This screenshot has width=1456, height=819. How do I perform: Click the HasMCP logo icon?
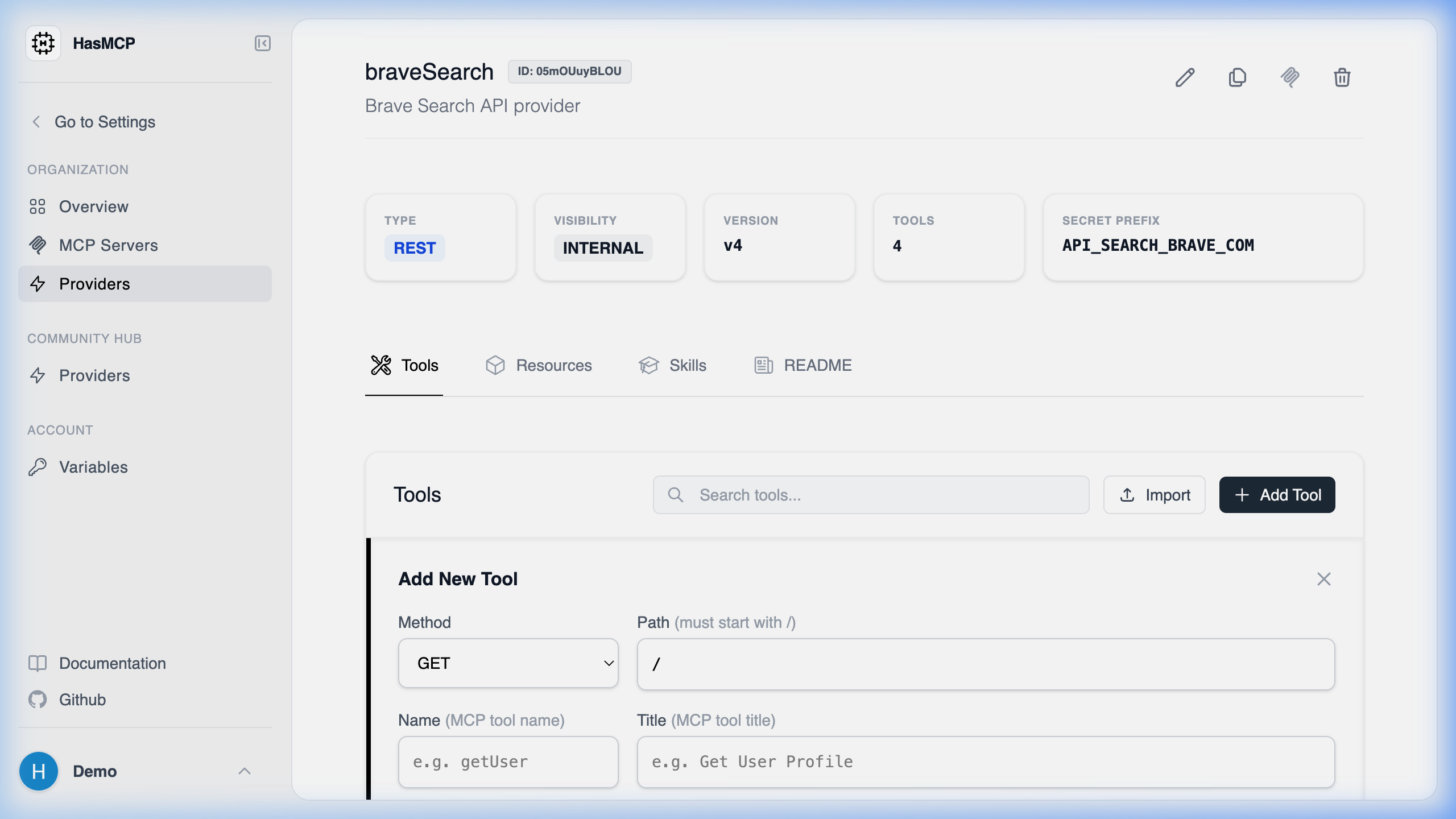pos(43,43)
